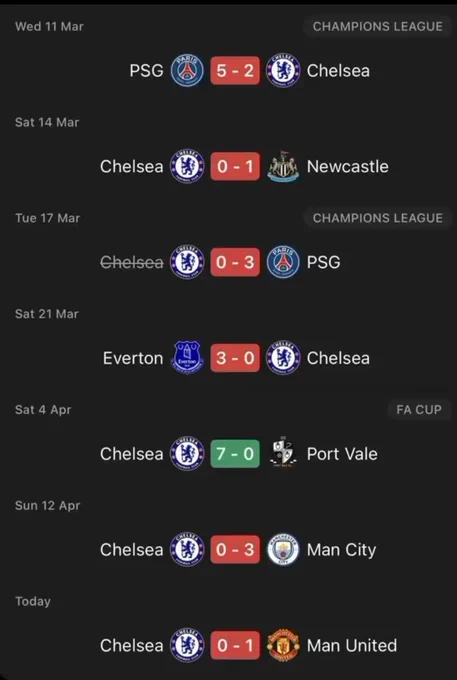457x680 pixels.
Task: Open the 0-1 score against Man United
Action: tap(235, 645)
